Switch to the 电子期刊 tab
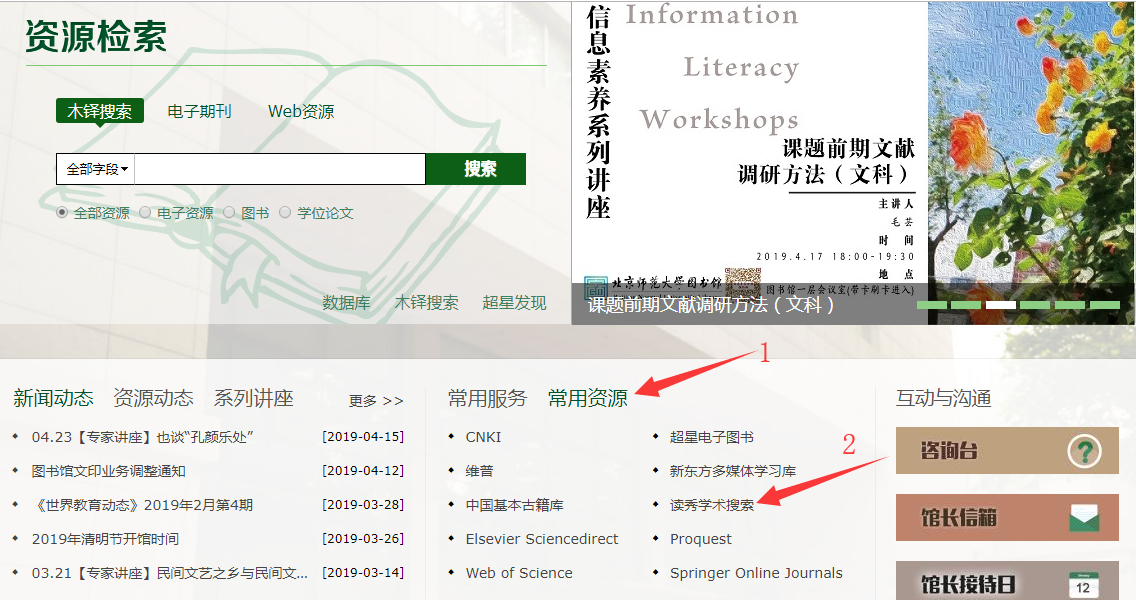Screen dimensions: 1136x600 pyautogui.click(x=199, y=111)
